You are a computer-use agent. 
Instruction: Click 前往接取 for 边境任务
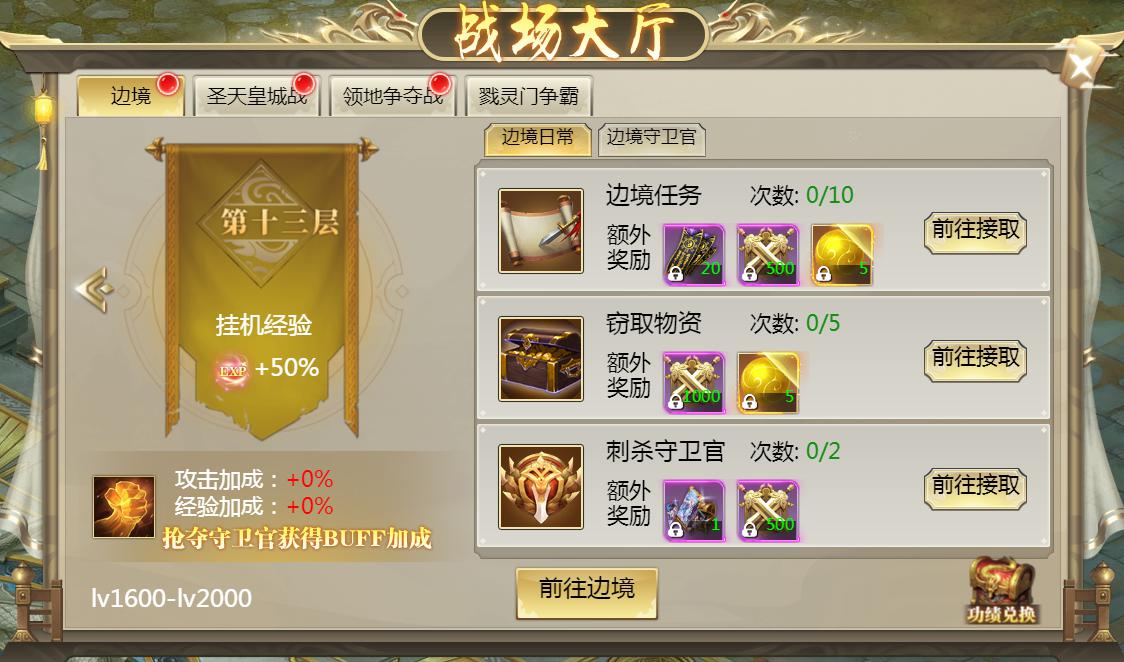click(x=975, y=232)
